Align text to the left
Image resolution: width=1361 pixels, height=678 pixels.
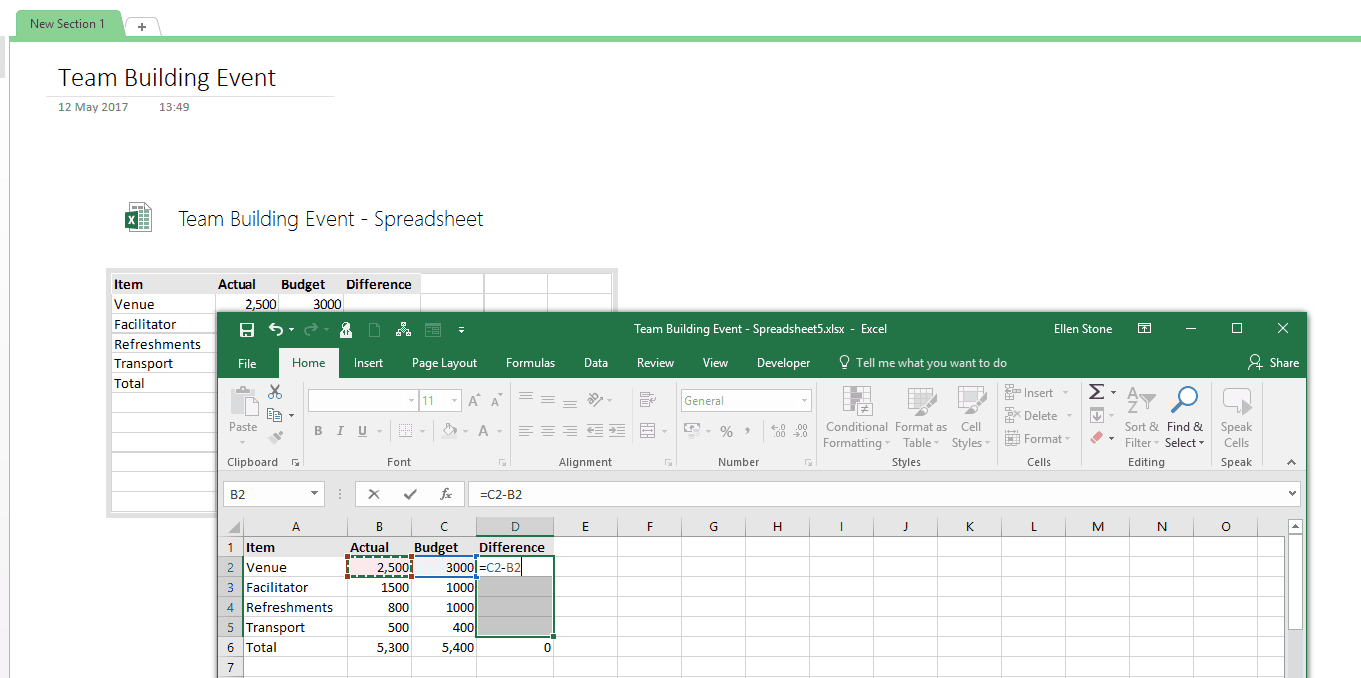pos(525,431)
